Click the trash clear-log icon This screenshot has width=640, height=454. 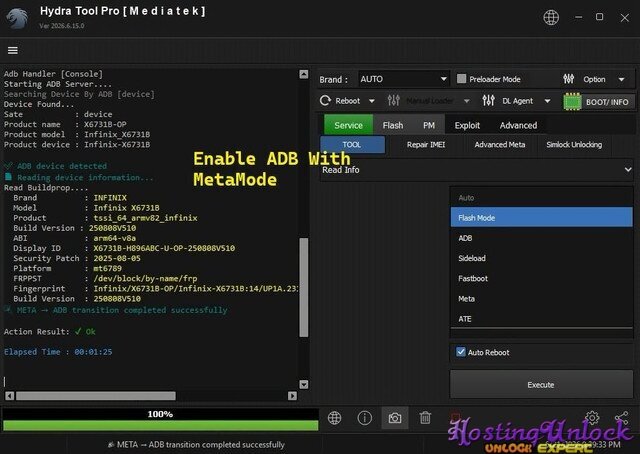pos(425,418)
